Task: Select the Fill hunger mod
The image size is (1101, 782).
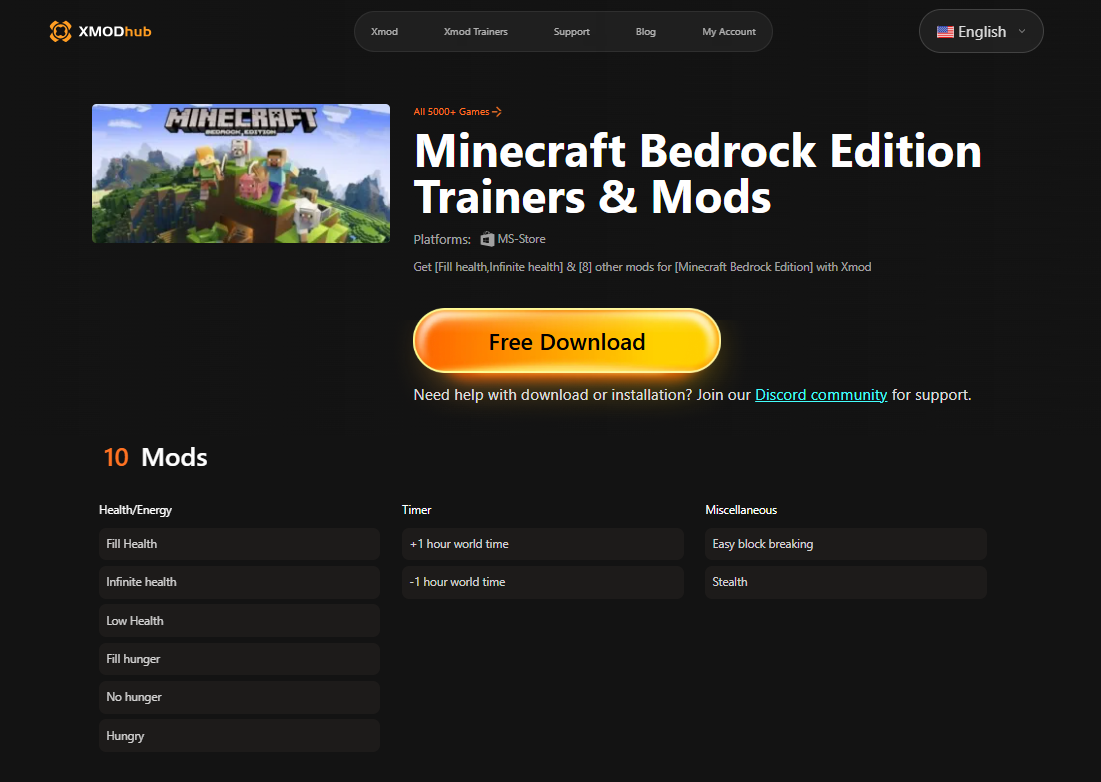Action: click(x=239, y=659)
